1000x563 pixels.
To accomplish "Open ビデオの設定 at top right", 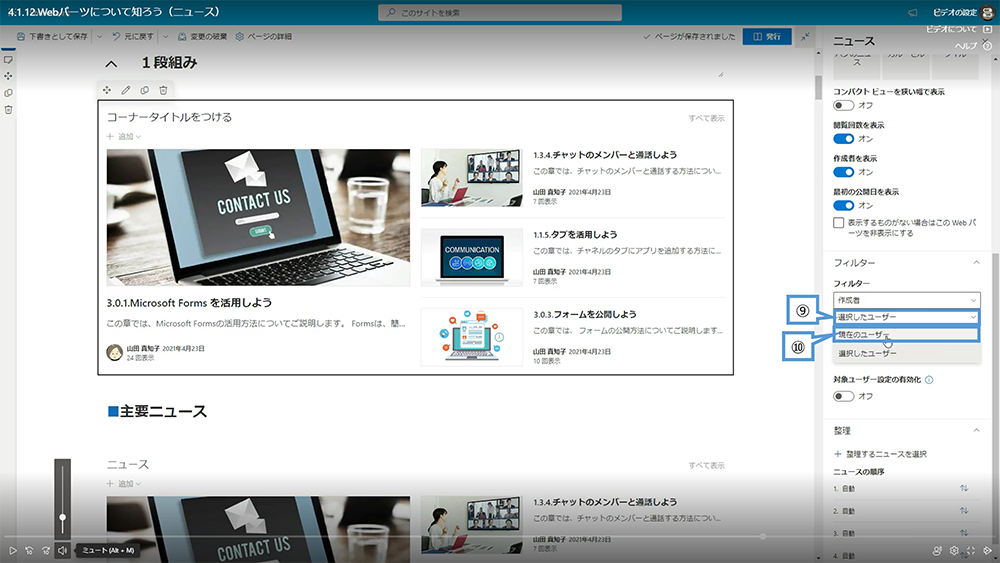I will pos(954,12).
